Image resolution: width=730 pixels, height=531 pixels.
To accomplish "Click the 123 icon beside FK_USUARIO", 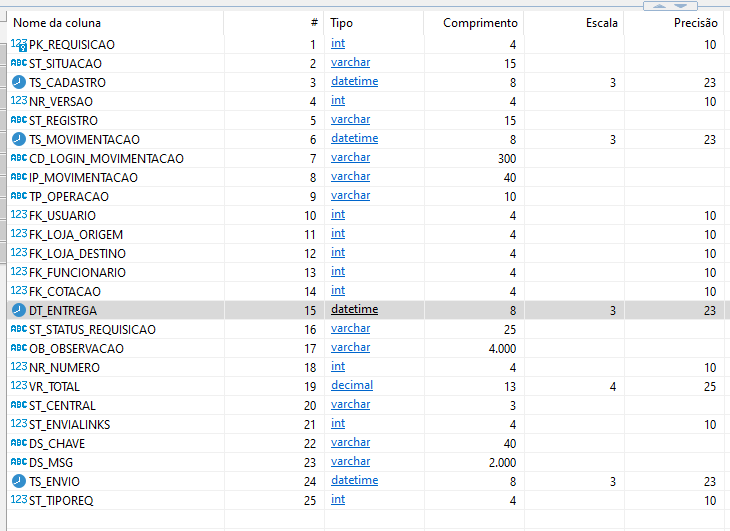I will (x=19, y=215).
